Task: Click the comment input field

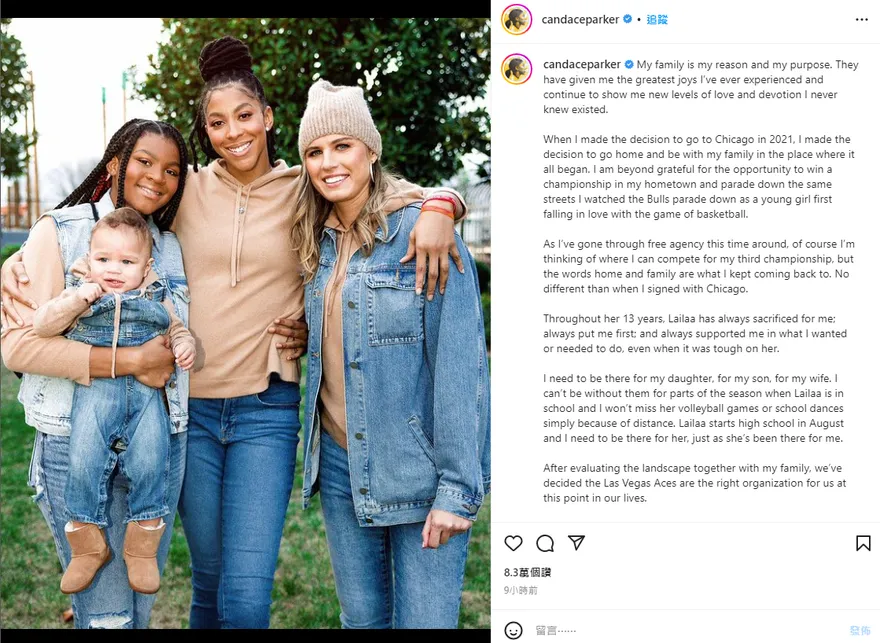Action: pos(685,631)
